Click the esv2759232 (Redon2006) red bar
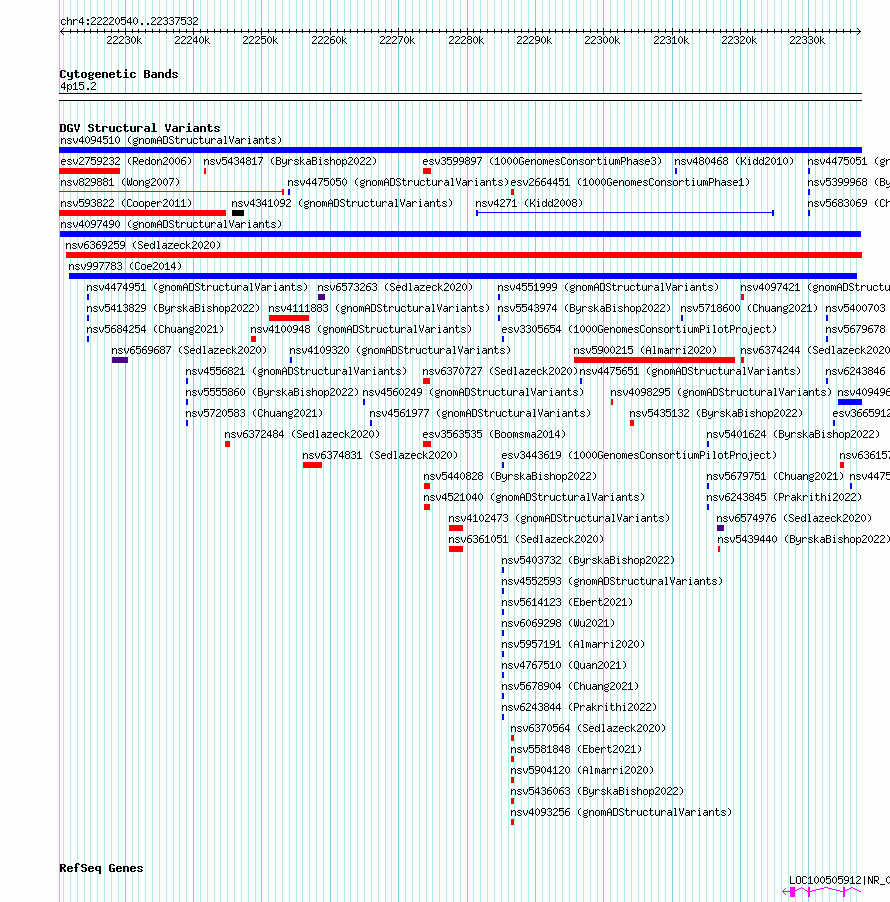 [x=90, y=171]
